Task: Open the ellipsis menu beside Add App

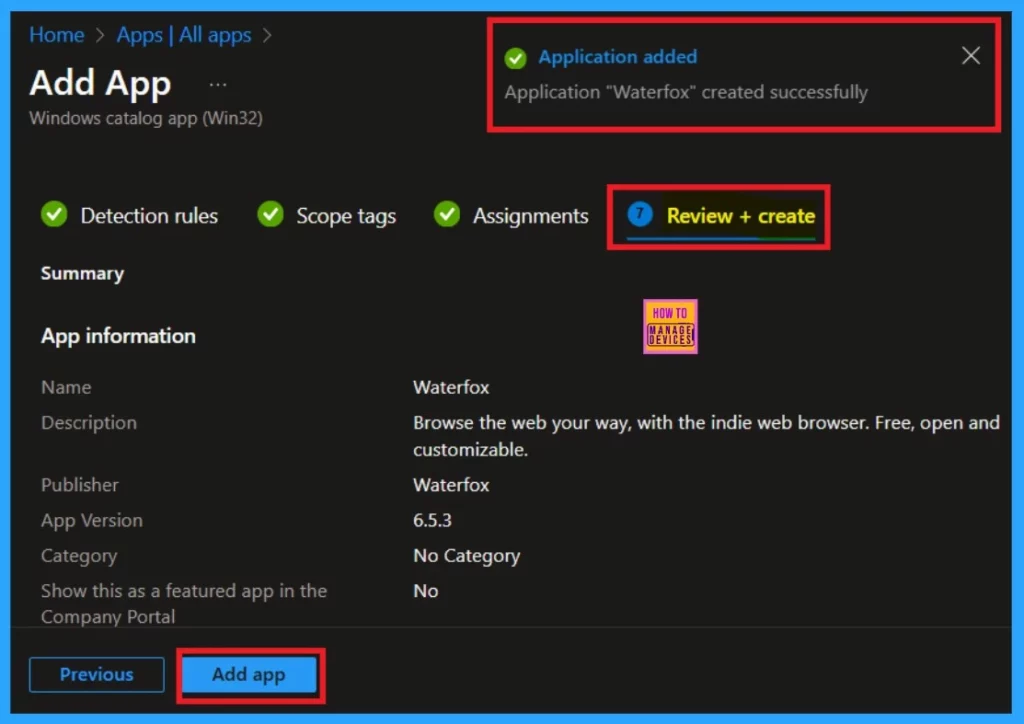Action: click(217, 84)
